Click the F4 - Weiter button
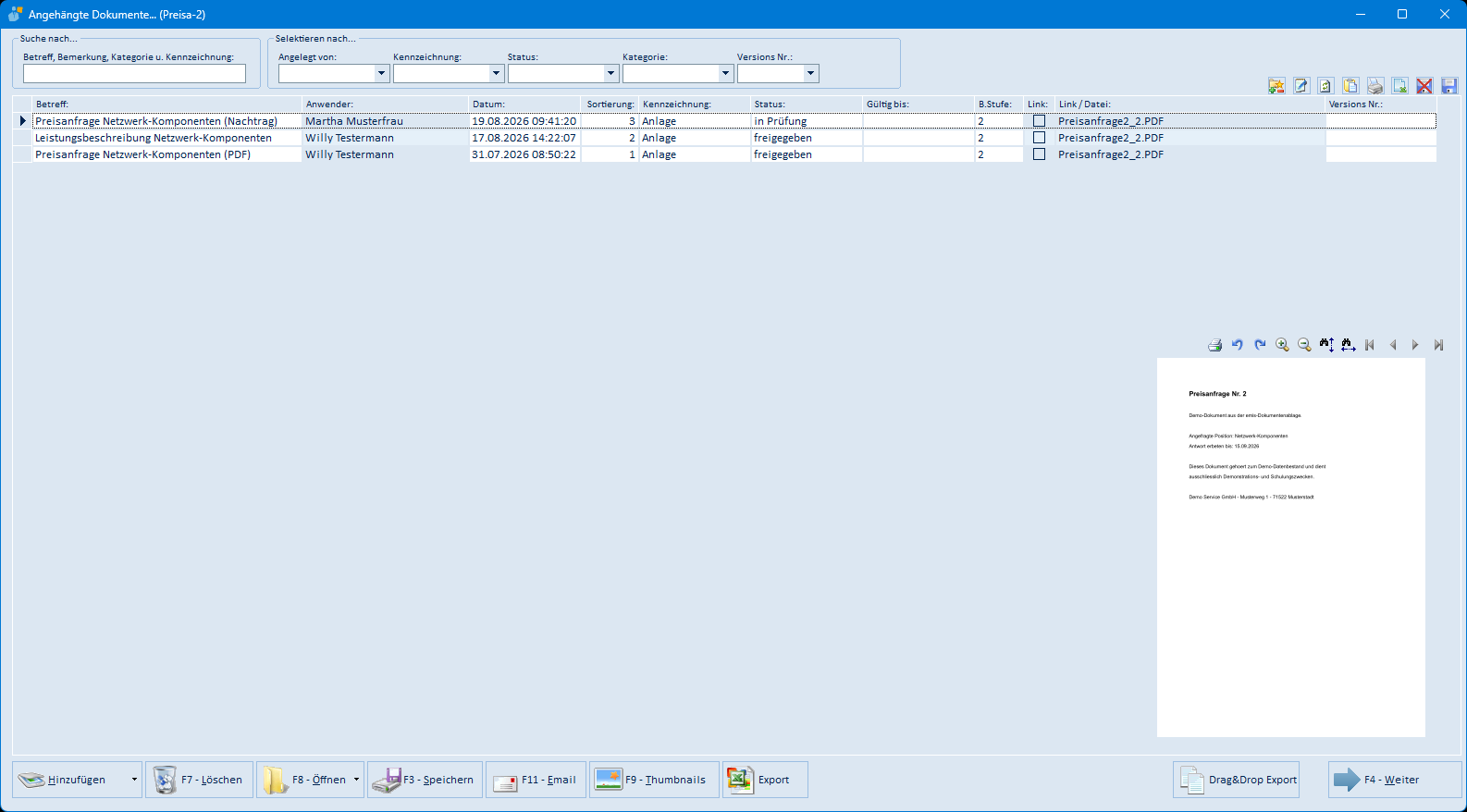This screenshot has width=1467, height=812. click(1395, 780)
